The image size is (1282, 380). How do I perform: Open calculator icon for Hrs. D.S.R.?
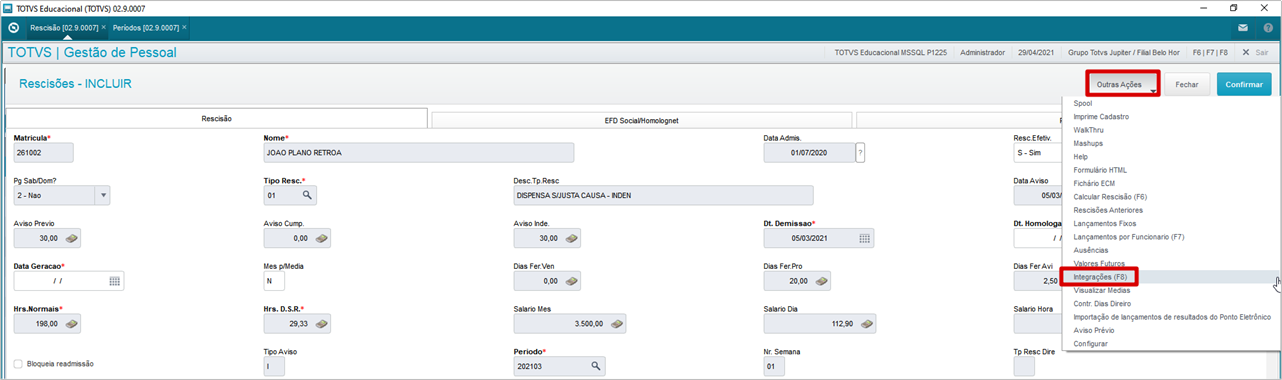point(321,325)
